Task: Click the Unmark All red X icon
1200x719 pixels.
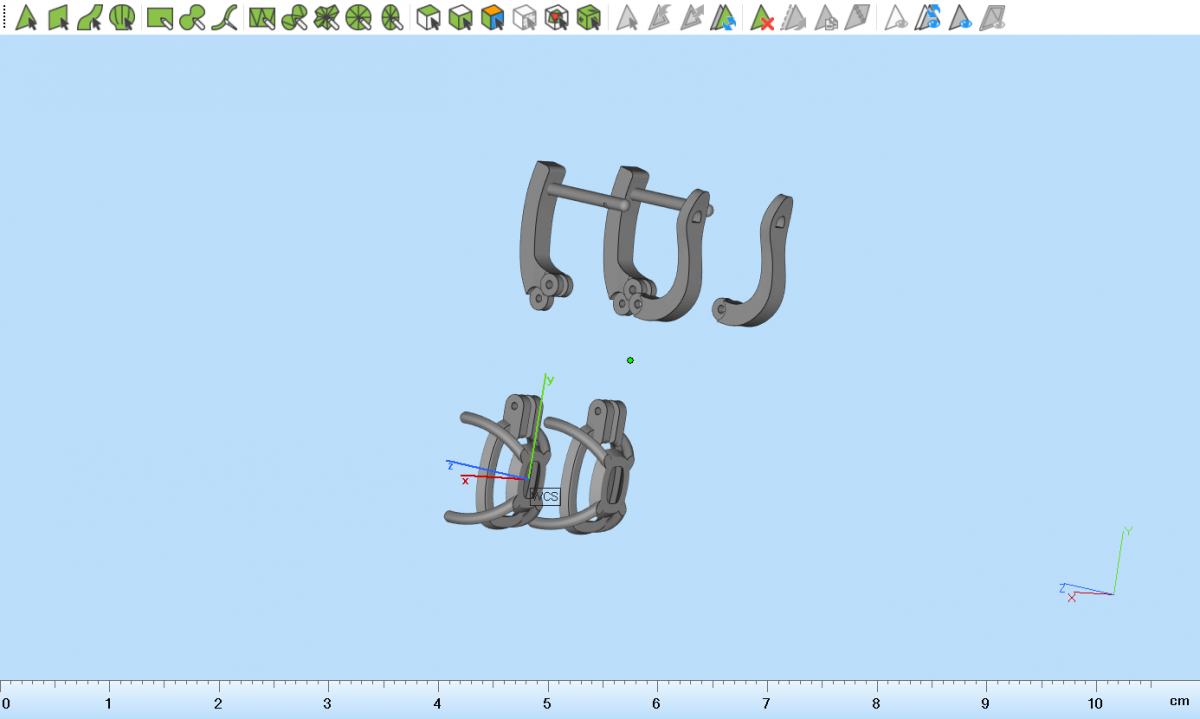Action: [x=762, y=17]
